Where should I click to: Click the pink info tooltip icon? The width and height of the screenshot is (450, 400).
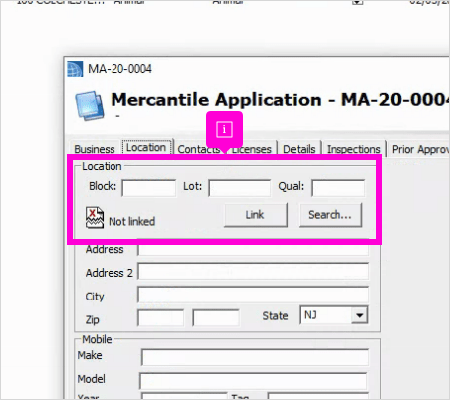pos(224,129)
